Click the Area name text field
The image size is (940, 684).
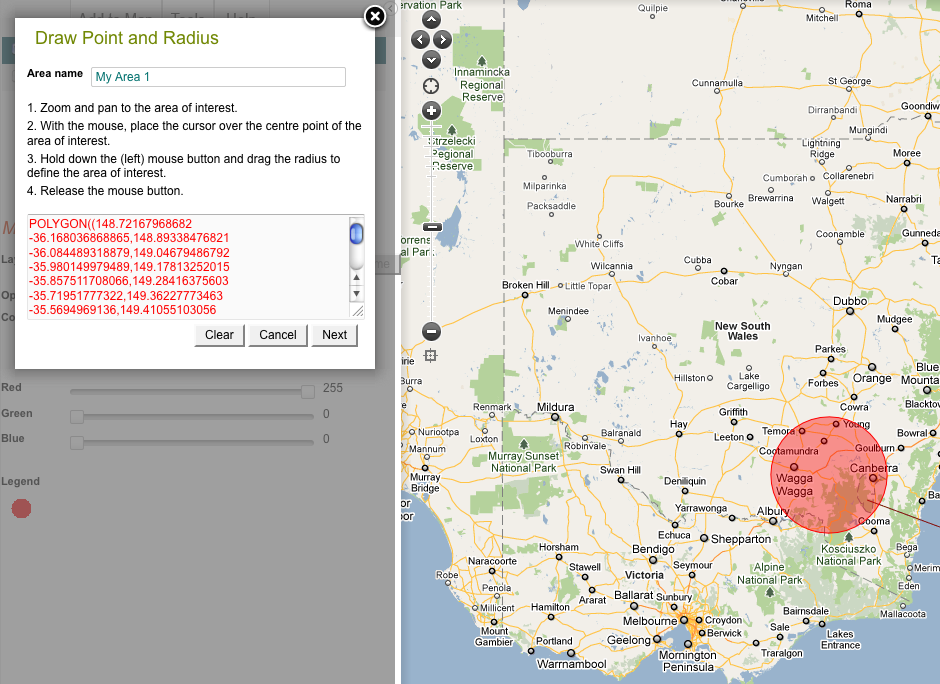click(218, 77)
